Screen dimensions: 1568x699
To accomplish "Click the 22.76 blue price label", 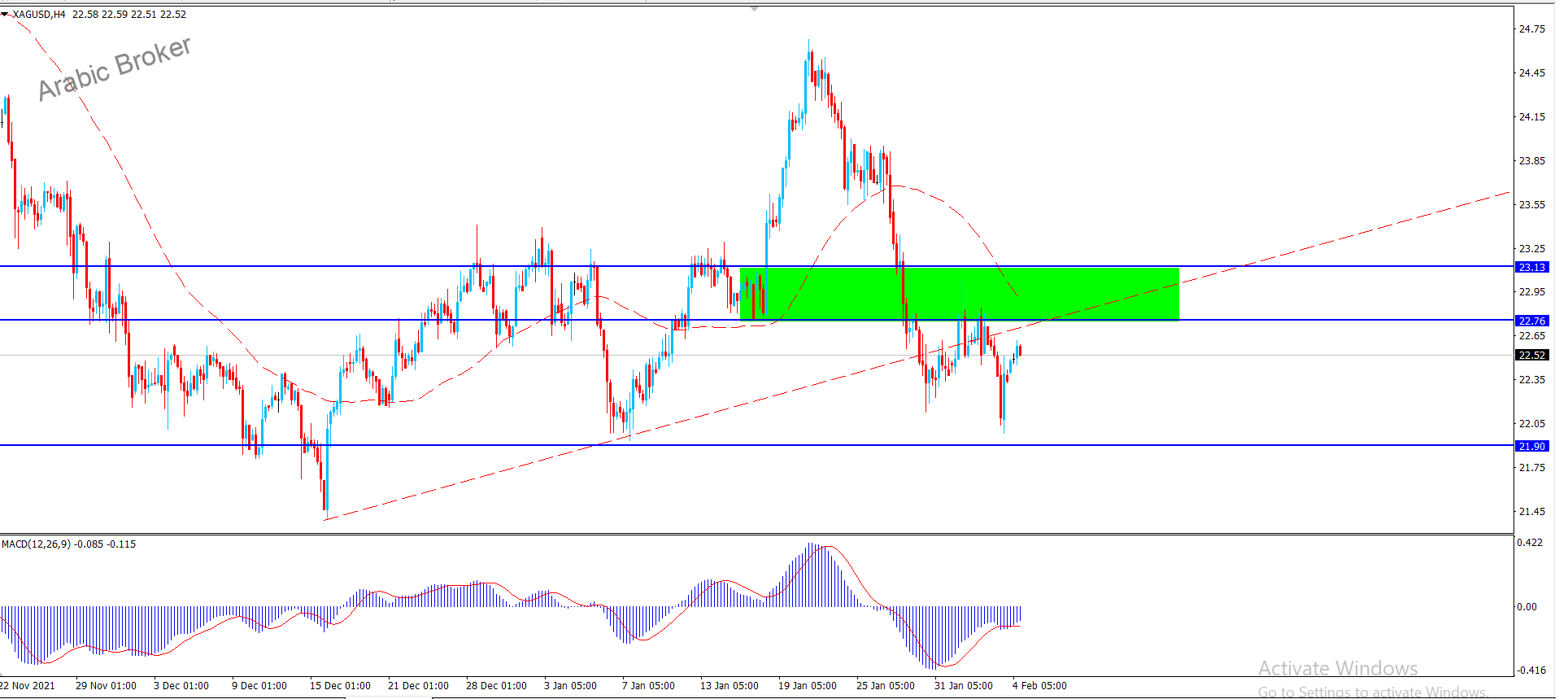I will pyautogui.click(x=1531, y=321).
